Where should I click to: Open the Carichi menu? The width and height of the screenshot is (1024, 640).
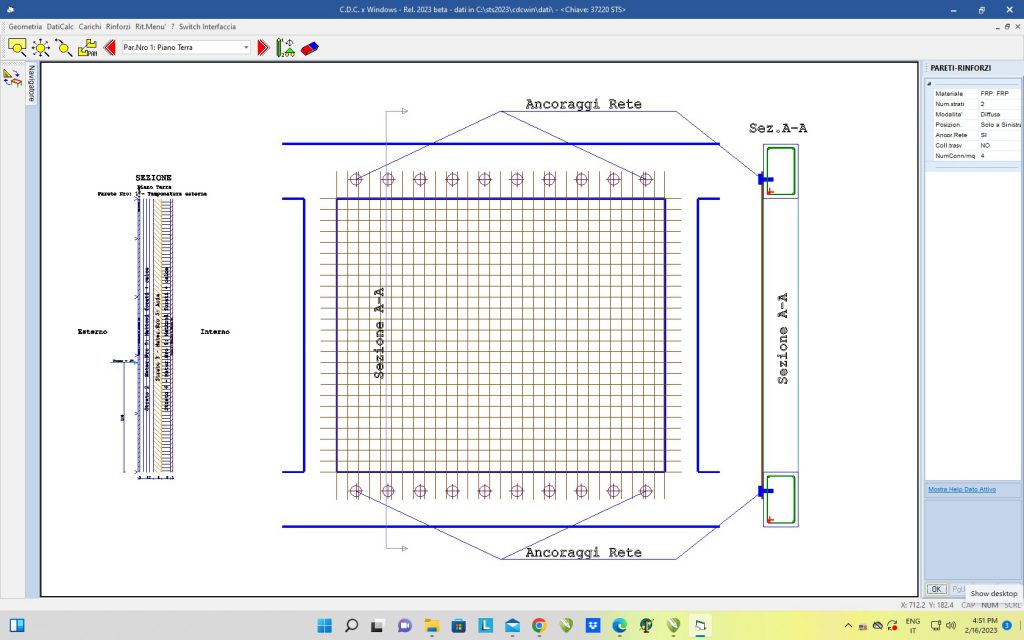click(89, 27)
